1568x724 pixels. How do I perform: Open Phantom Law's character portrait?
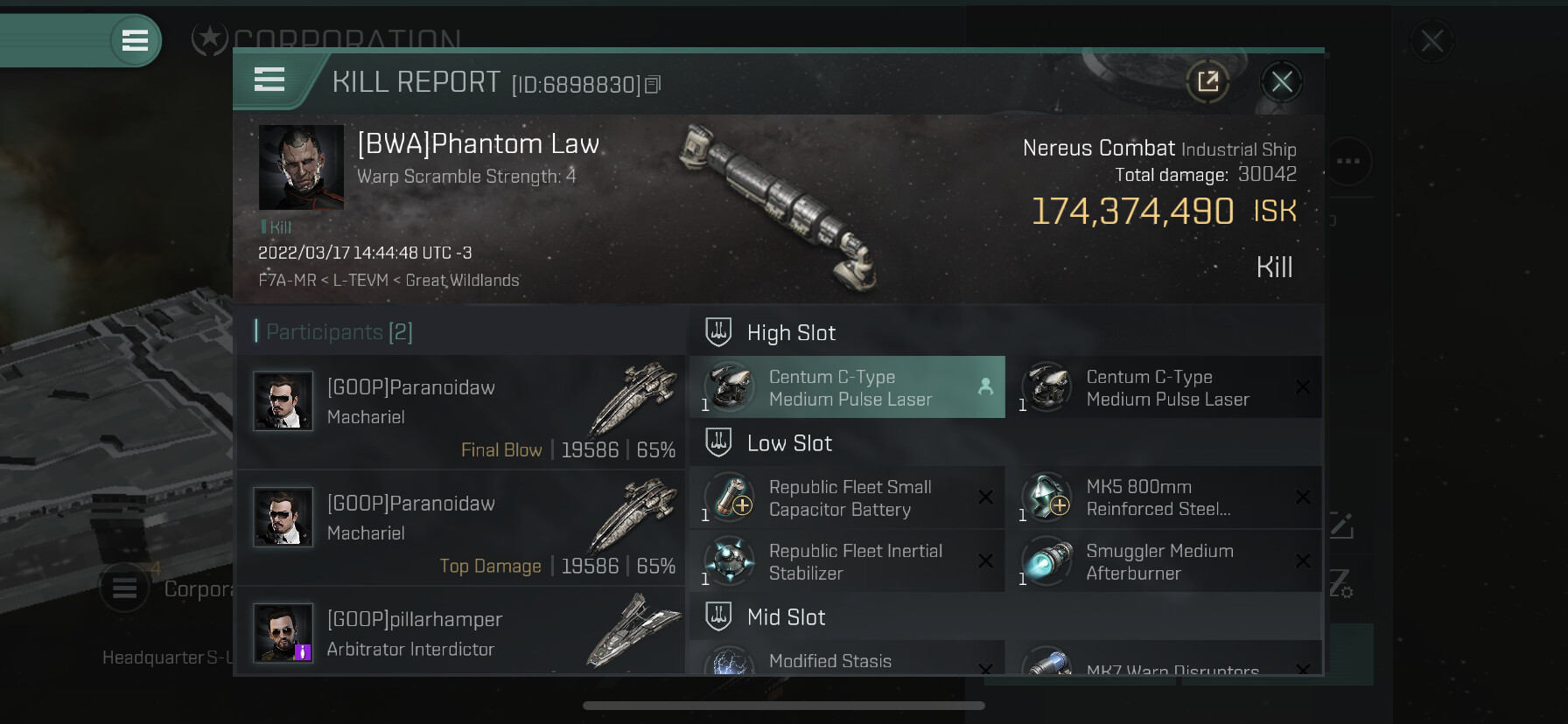(301, 167)
